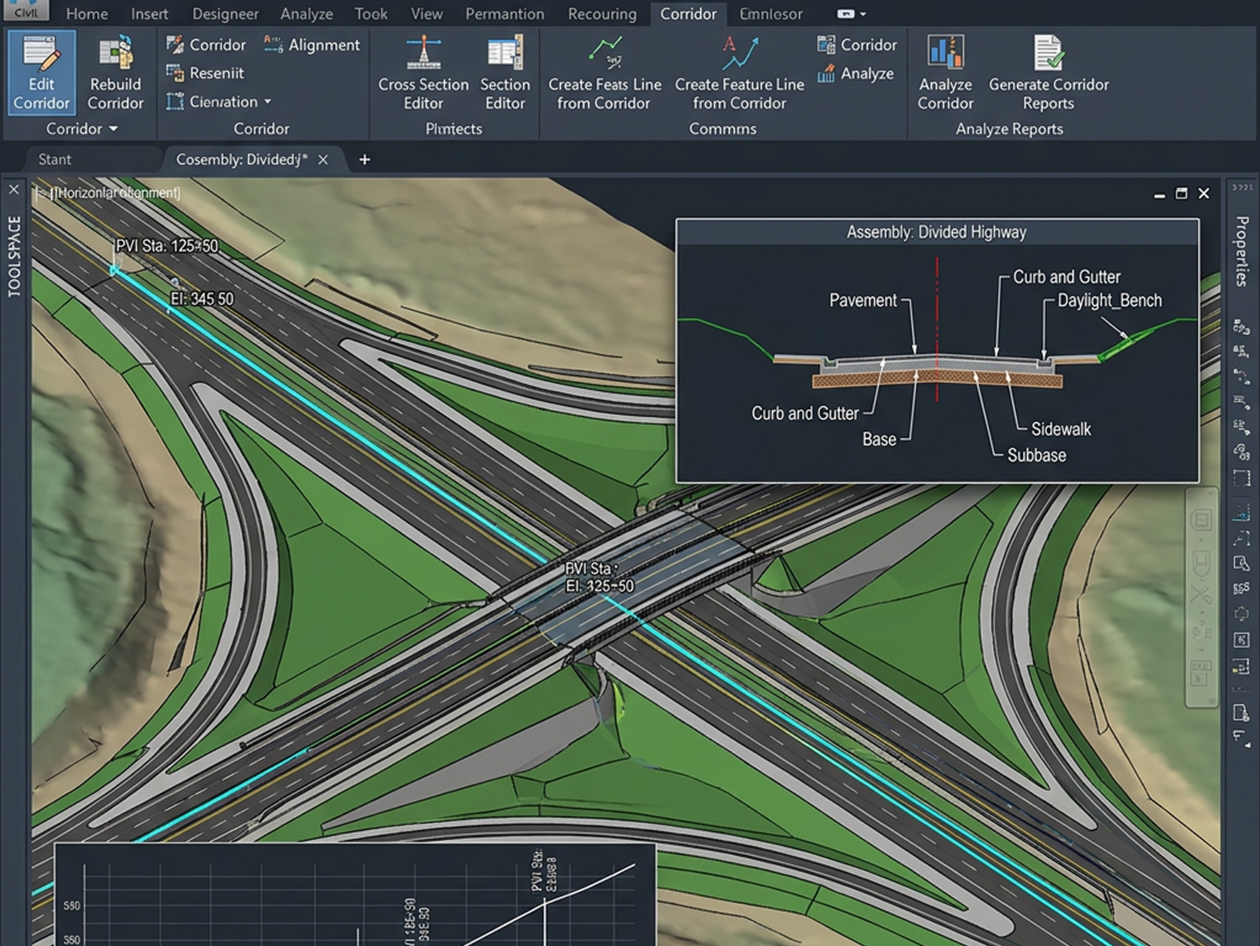Open the Section Editor
This screenshot has height=946, width=1260.
tap(505, 72)
